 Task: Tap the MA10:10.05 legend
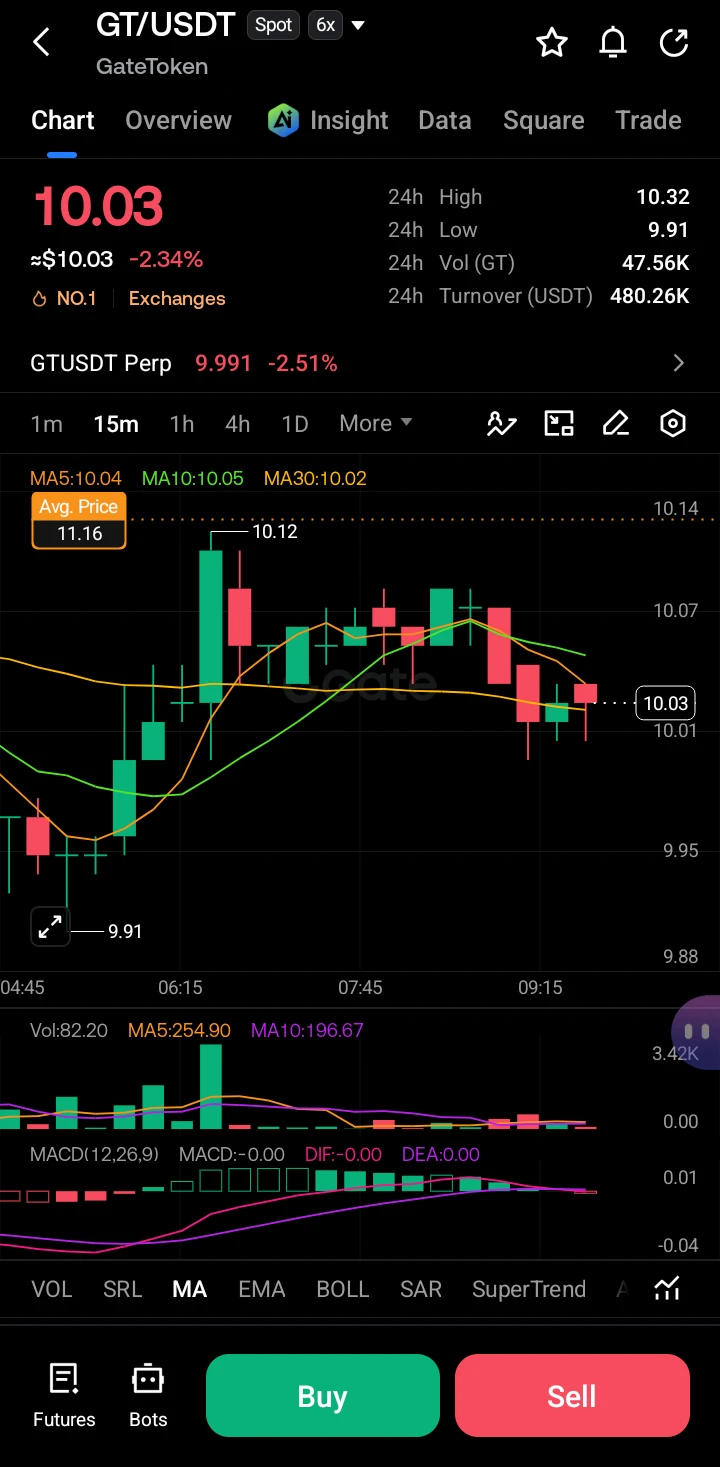[193, 478]
